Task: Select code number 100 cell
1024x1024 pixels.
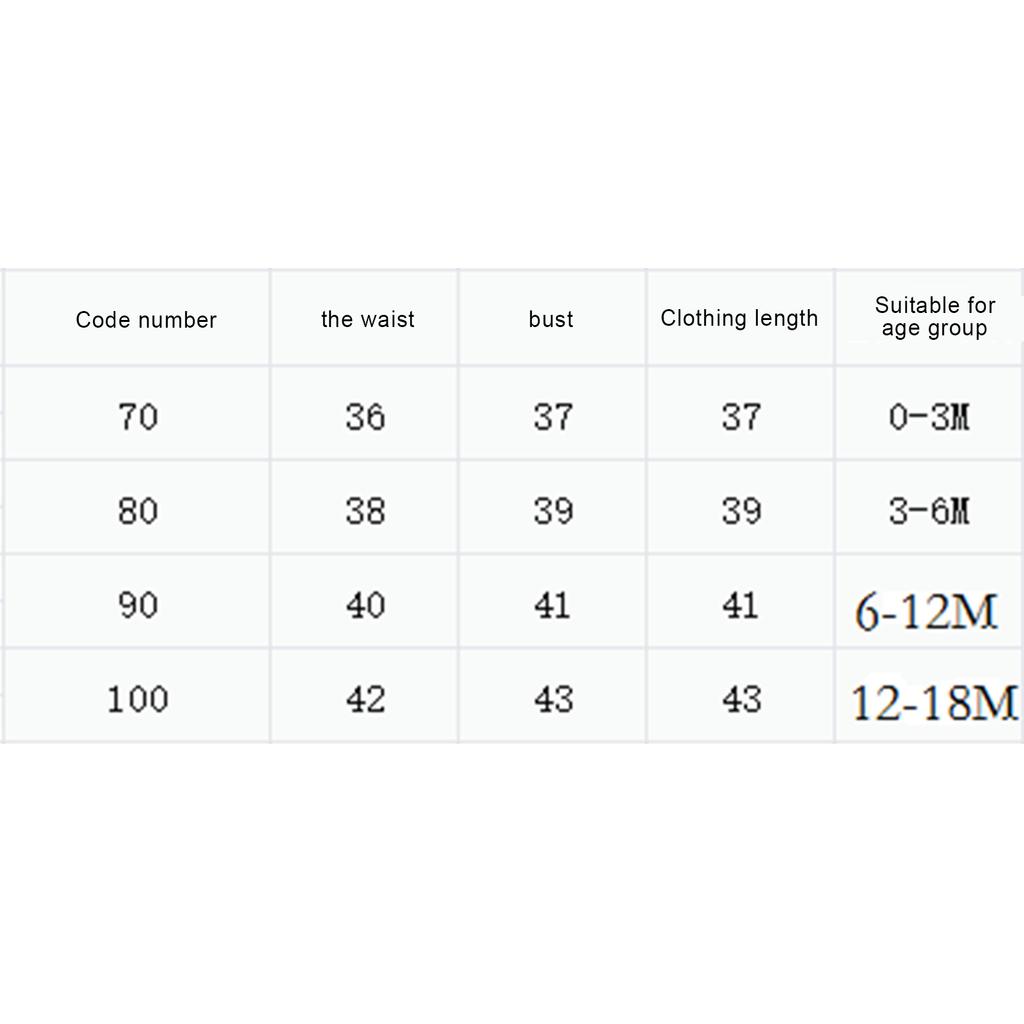Action: pyautogui.click(x=138, y=699)
